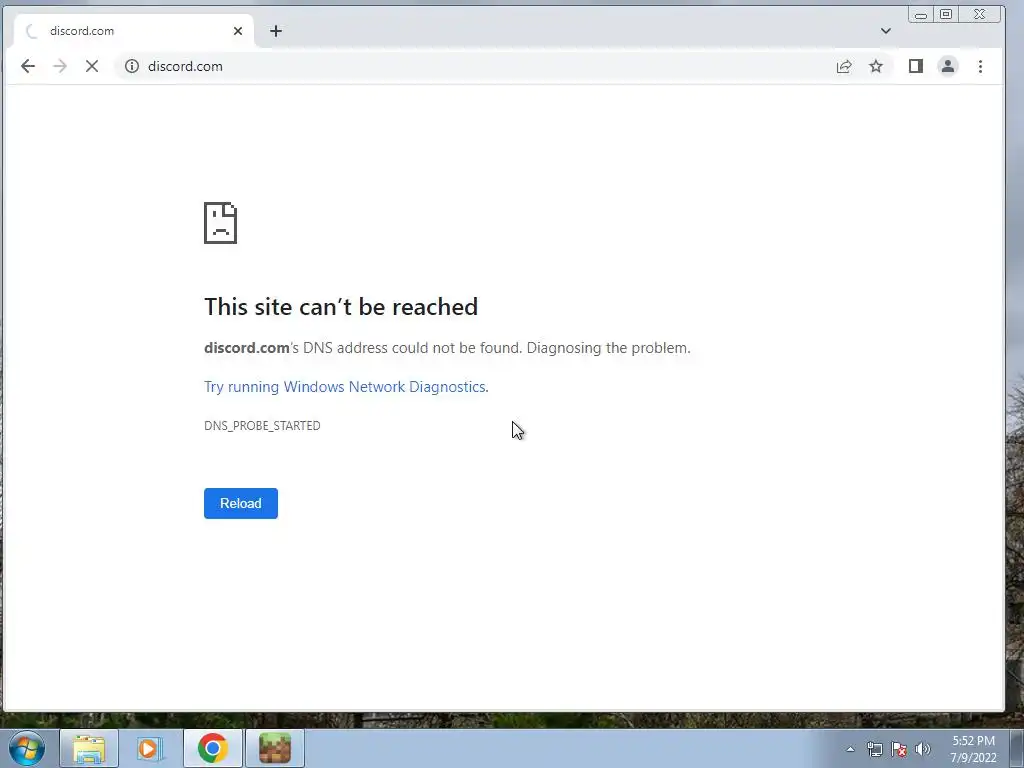1024x768 pixels.
Task: Open the volume speaker tray icon
Action: [x=923, y=749]
